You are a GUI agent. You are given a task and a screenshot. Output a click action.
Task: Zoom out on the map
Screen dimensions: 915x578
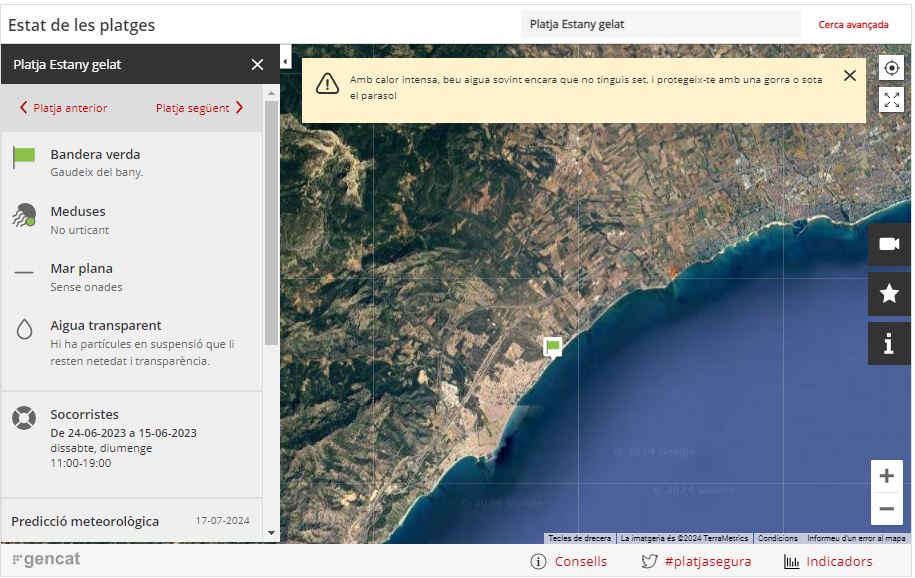pos(886,509)
